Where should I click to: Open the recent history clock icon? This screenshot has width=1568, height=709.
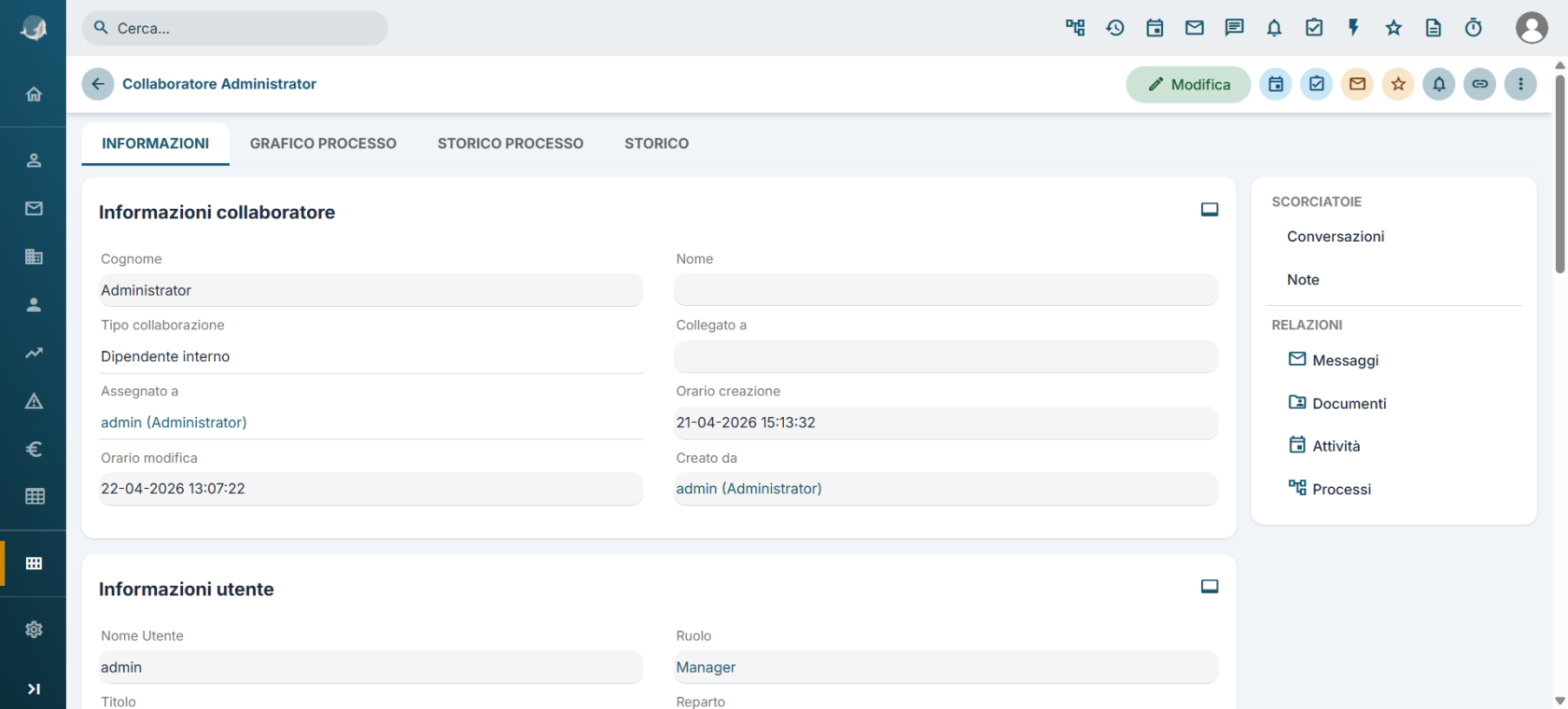(1115, 28)
